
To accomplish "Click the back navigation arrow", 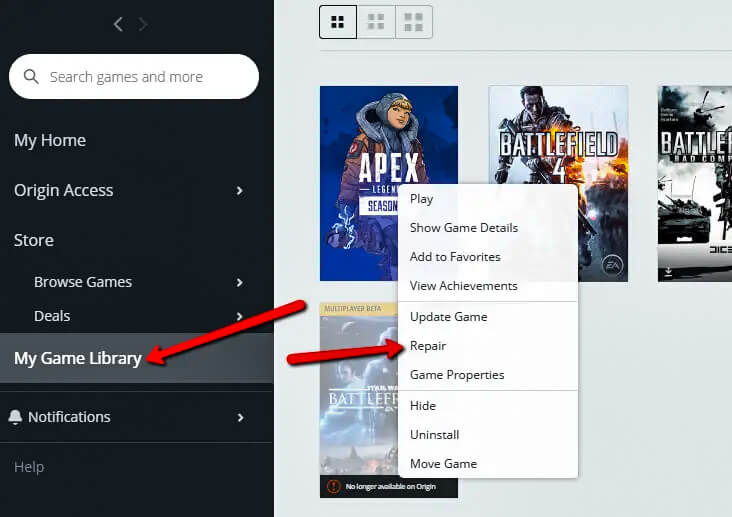I will point(119,24).
